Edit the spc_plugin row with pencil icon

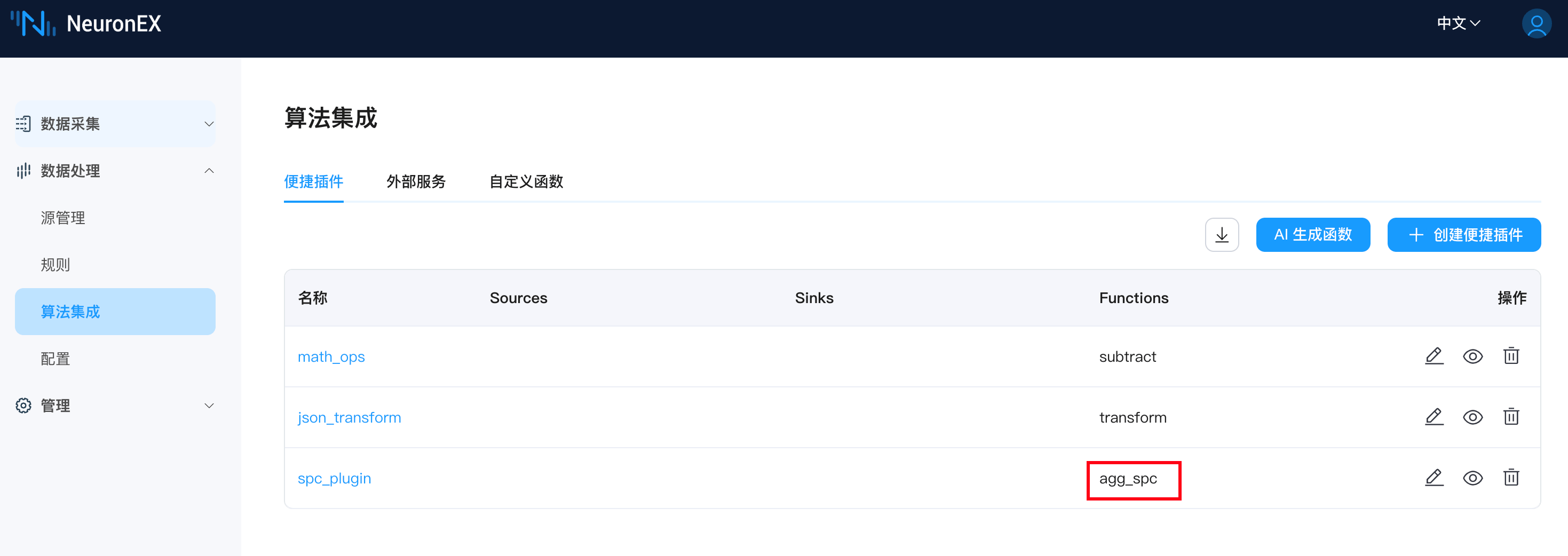(x=1434, y=478)
